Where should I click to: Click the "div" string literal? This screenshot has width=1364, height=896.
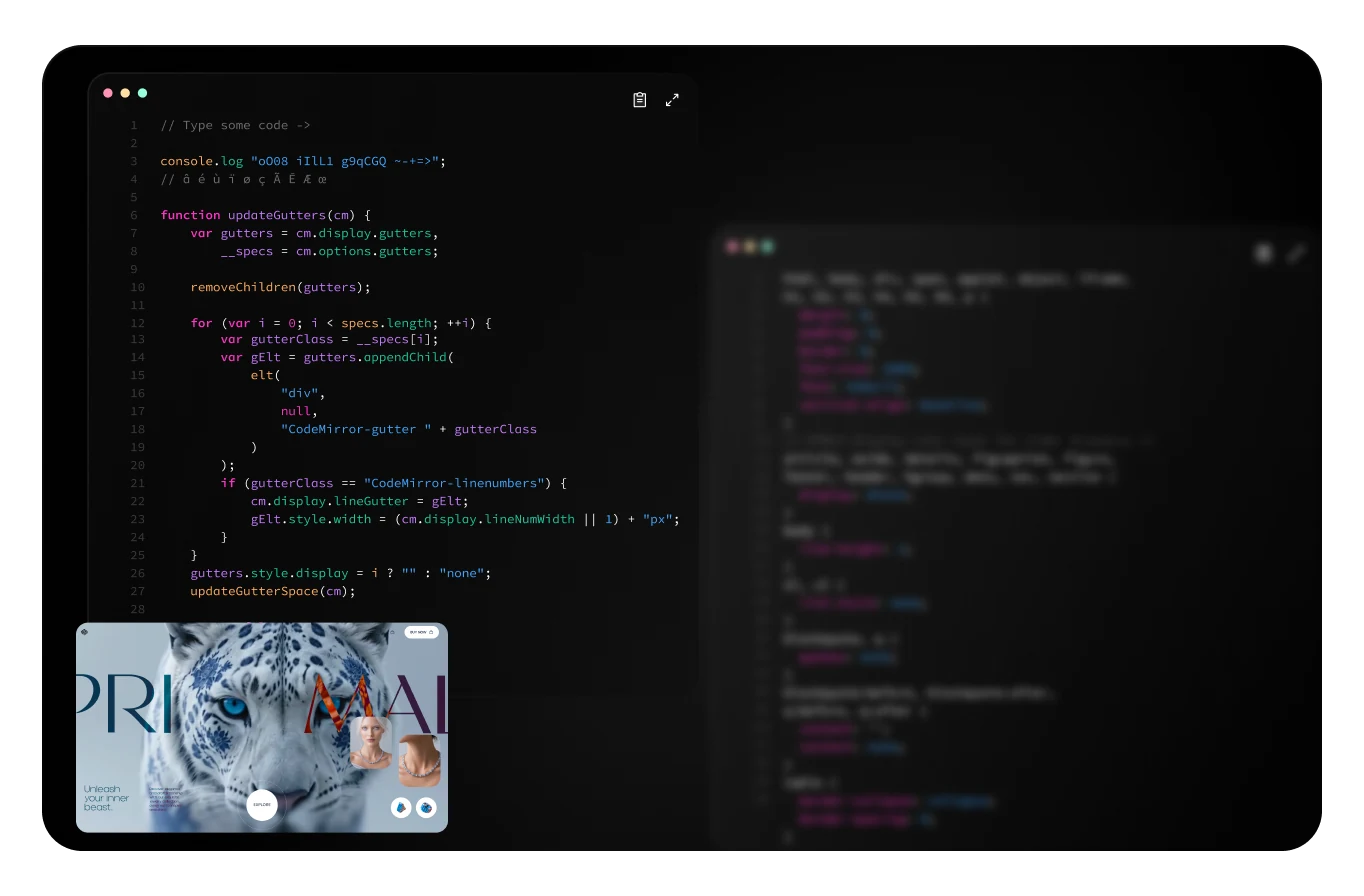(299, 393)
